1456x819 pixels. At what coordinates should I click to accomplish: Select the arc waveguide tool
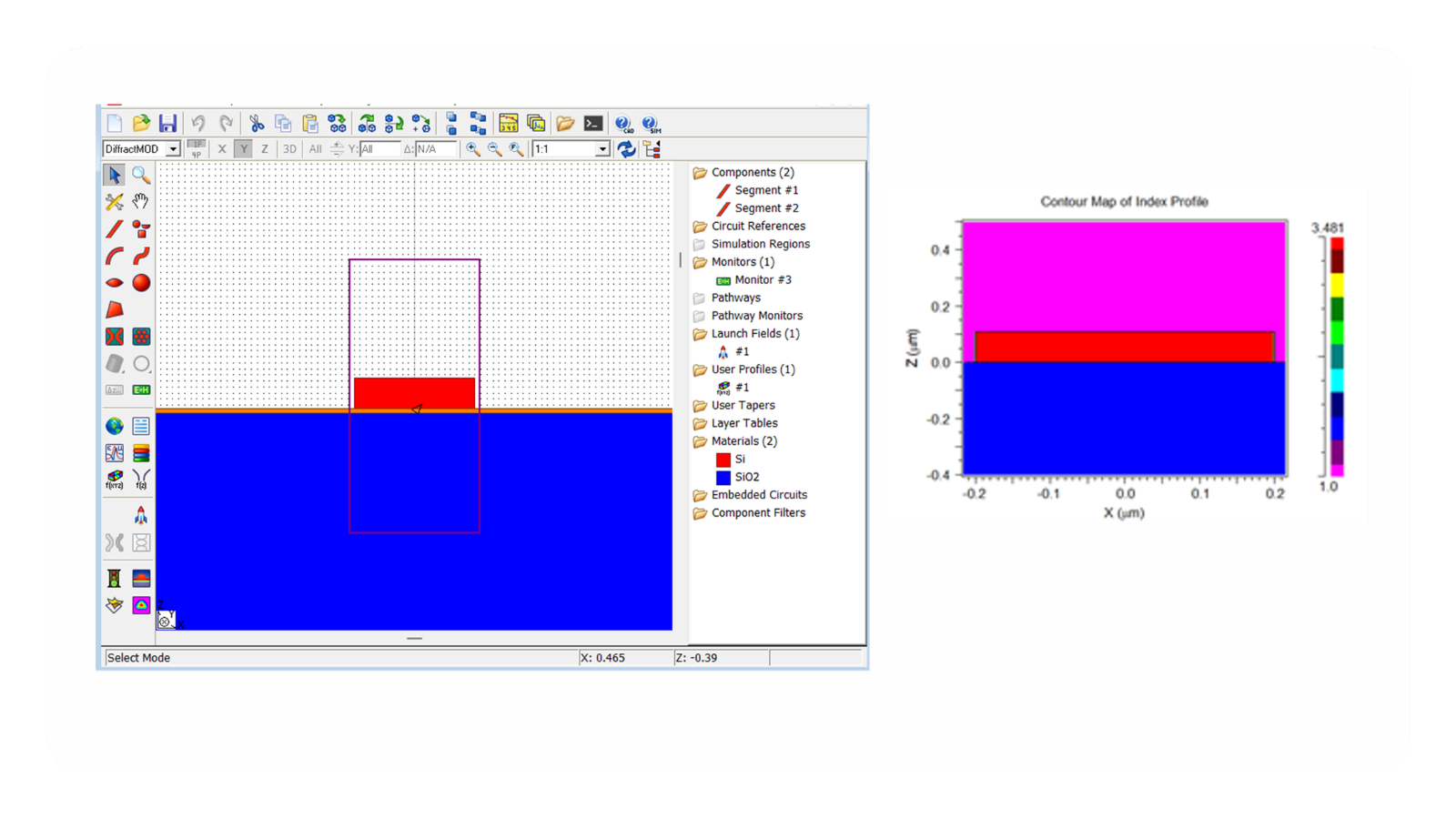[x=114, y=256]
